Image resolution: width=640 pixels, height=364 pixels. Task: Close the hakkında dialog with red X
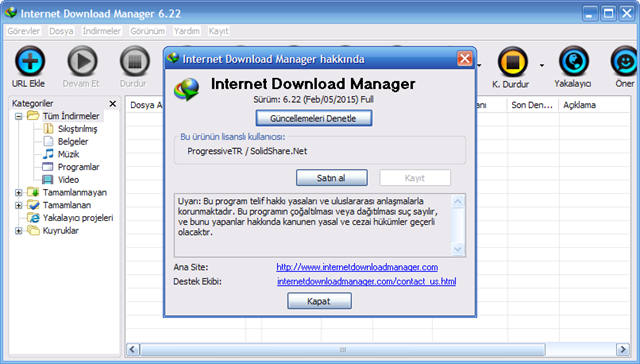[x=464, y=59]
